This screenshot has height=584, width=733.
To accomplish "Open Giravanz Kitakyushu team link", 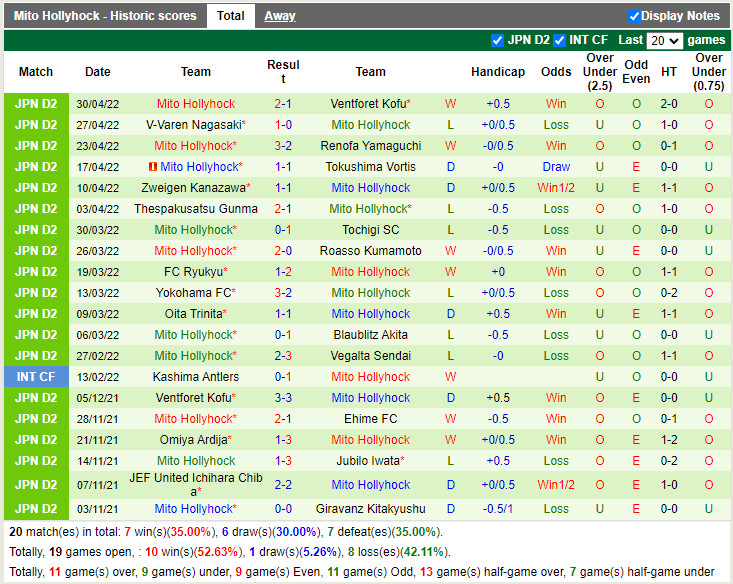I will (371, 509).
